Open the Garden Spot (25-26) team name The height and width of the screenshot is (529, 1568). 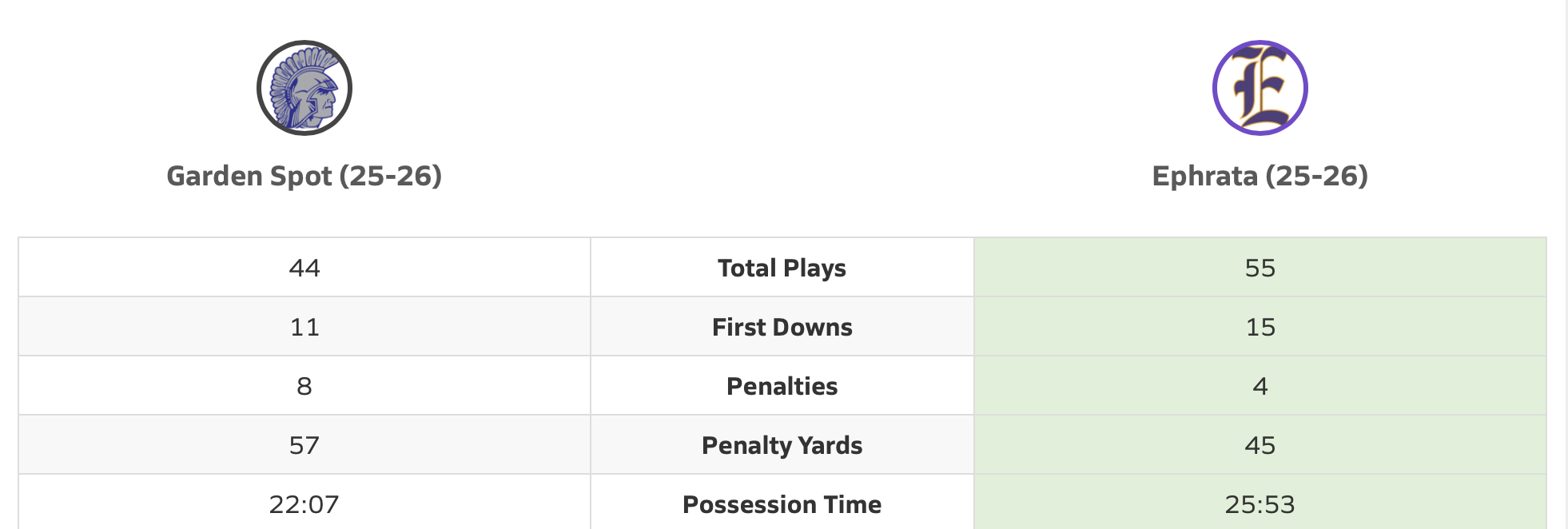coord(304,176)
